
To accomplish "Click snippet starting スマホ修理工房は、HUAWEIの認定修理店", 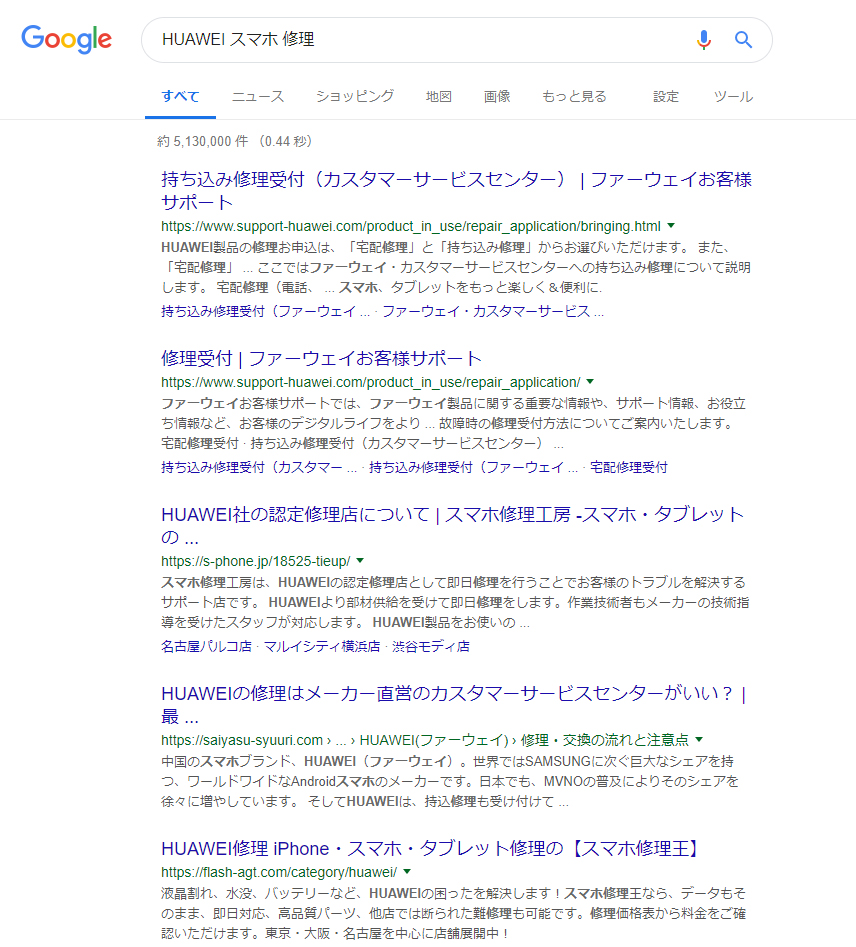I will 455,602.
